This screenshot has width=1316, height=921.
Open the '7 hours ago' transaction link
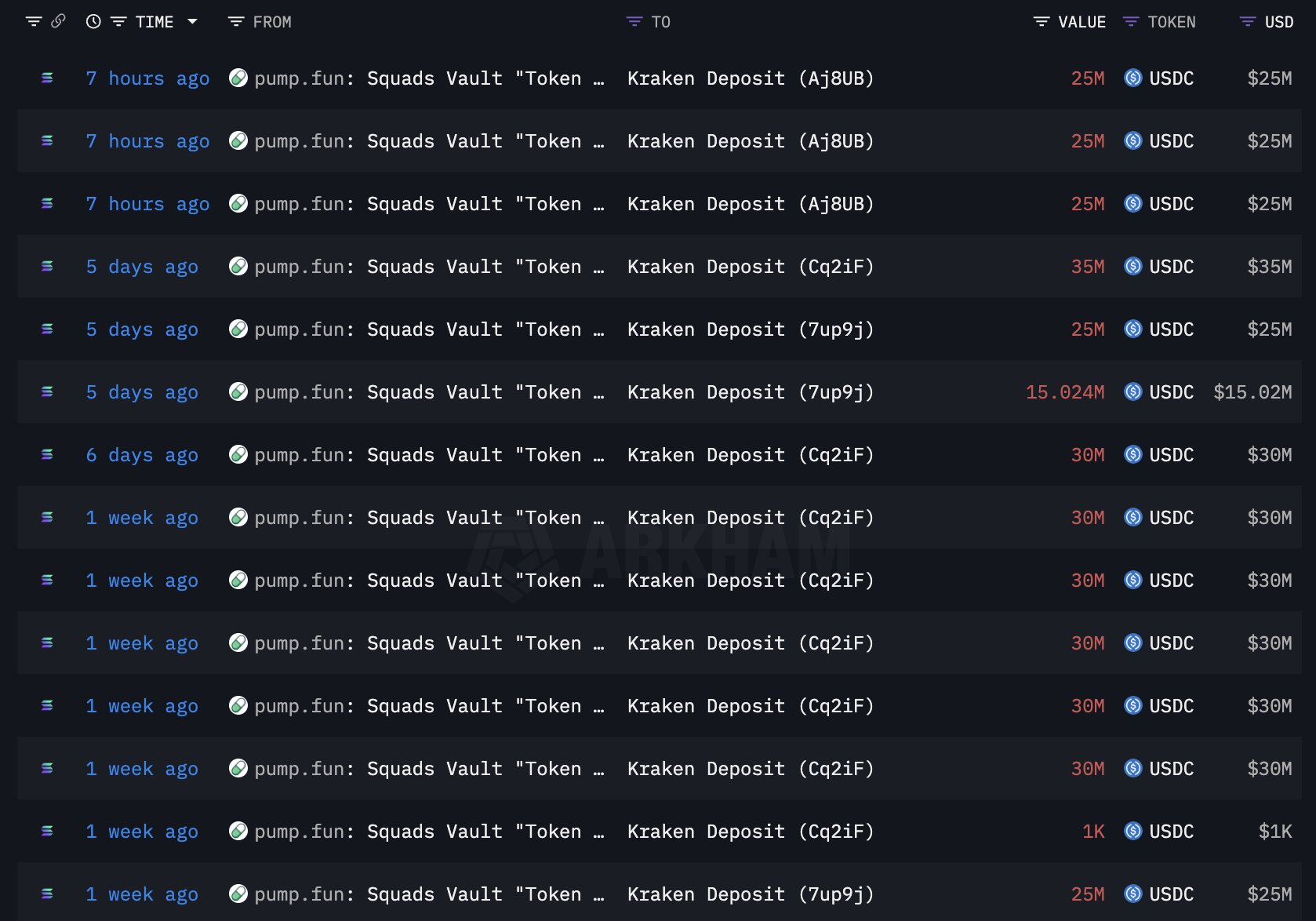147,78
